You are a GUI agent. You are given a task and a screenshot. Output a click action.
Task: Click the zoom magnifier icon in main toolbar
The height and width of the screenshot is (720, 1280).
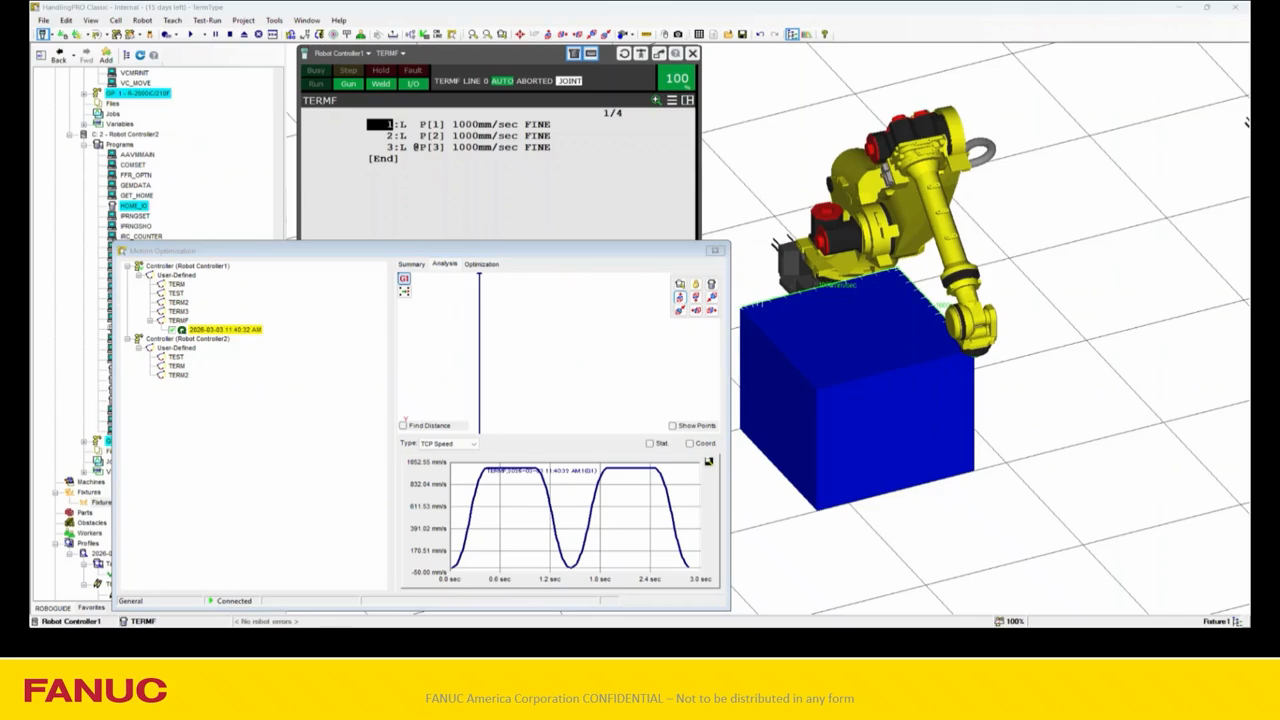tap(473, 34)
